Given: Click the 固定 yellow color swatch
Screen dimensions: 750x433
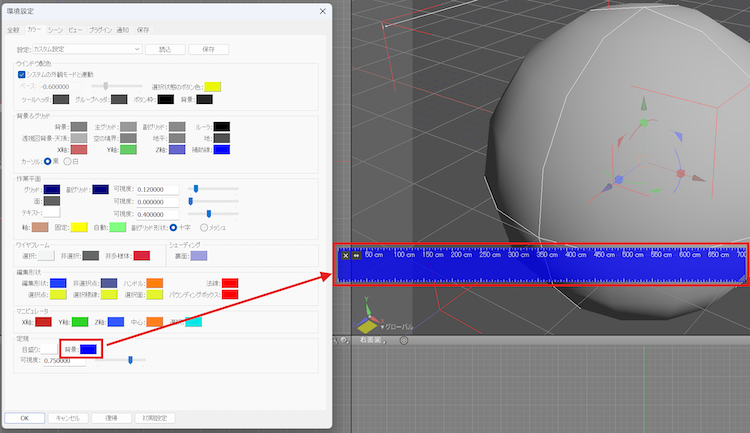Looking at the screenshot, I should (79, 228).
